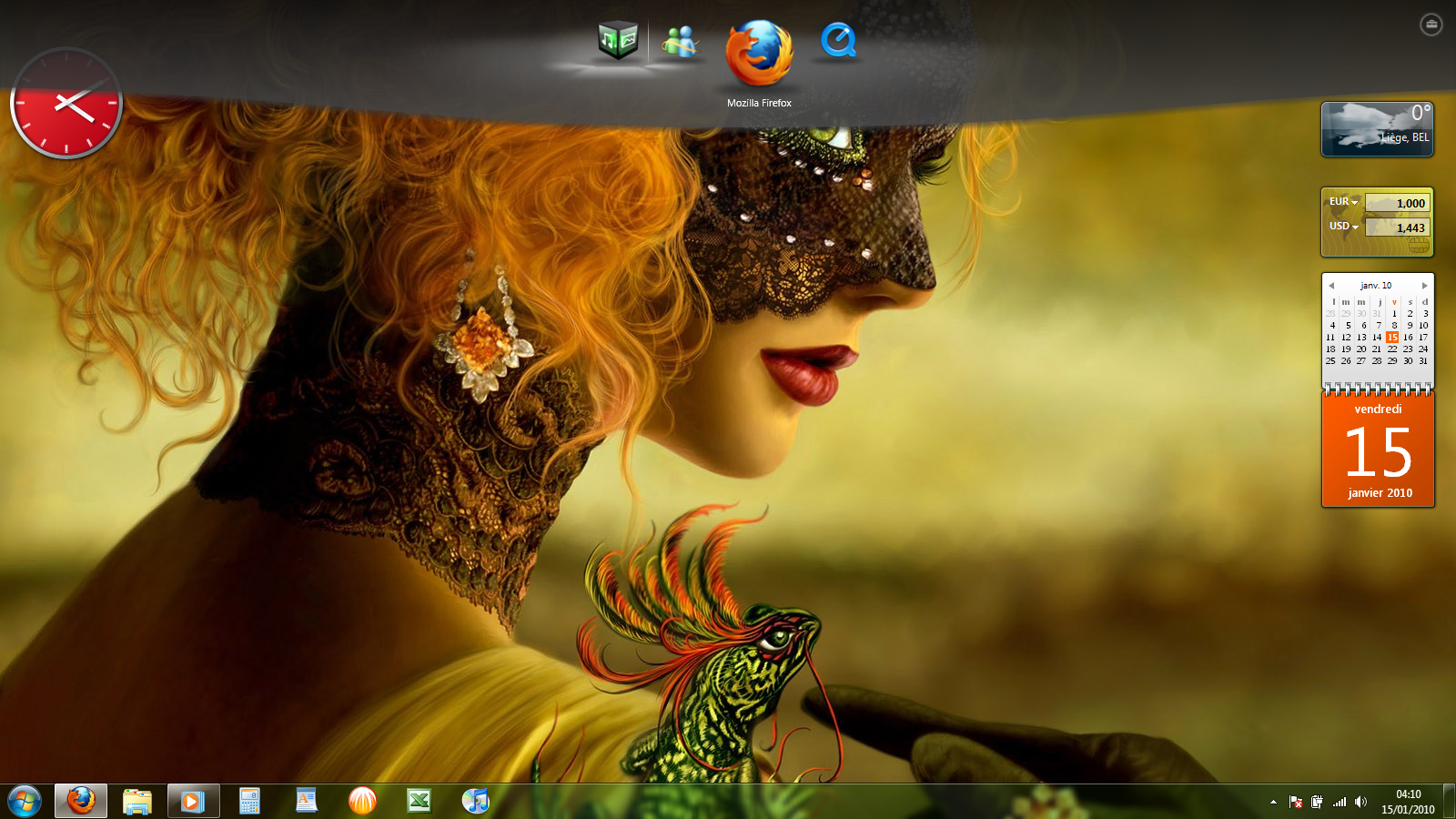Open the wireless network signal icon

(1339, 803)
